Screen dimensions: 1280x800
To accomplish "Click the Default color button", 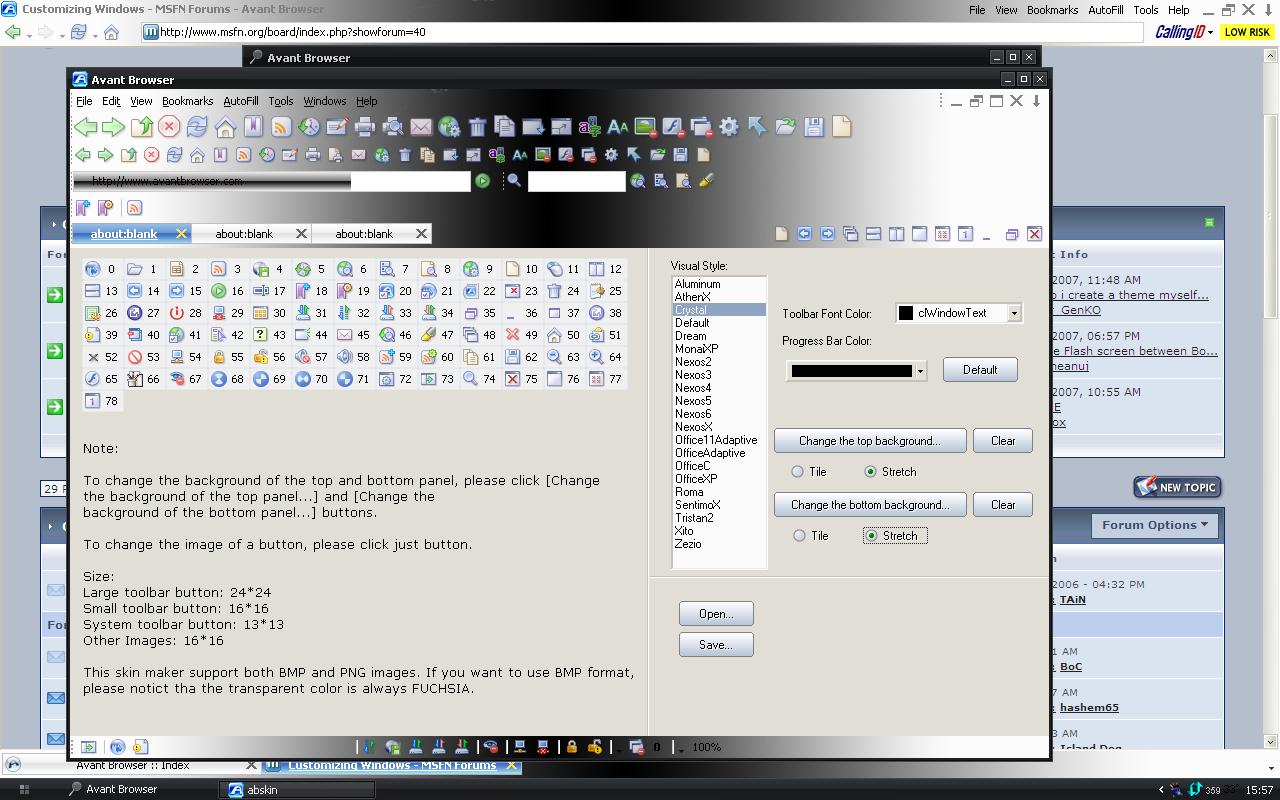I will tap(980, 370).
